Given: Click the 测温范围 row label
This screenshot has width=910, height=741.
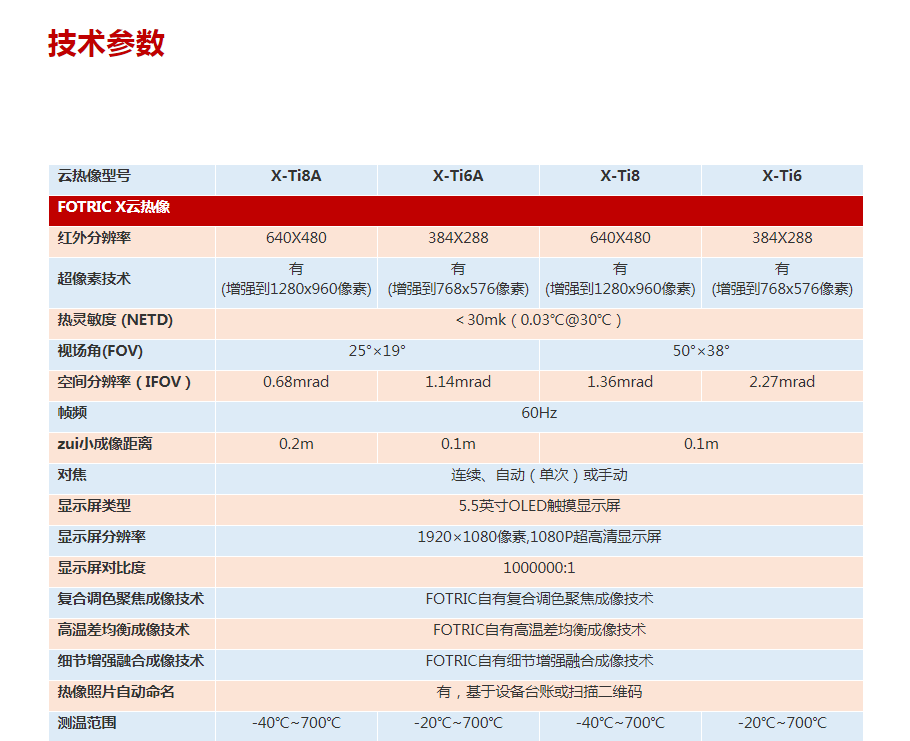Looking at the screenshot, I should [x=86, y=722].
